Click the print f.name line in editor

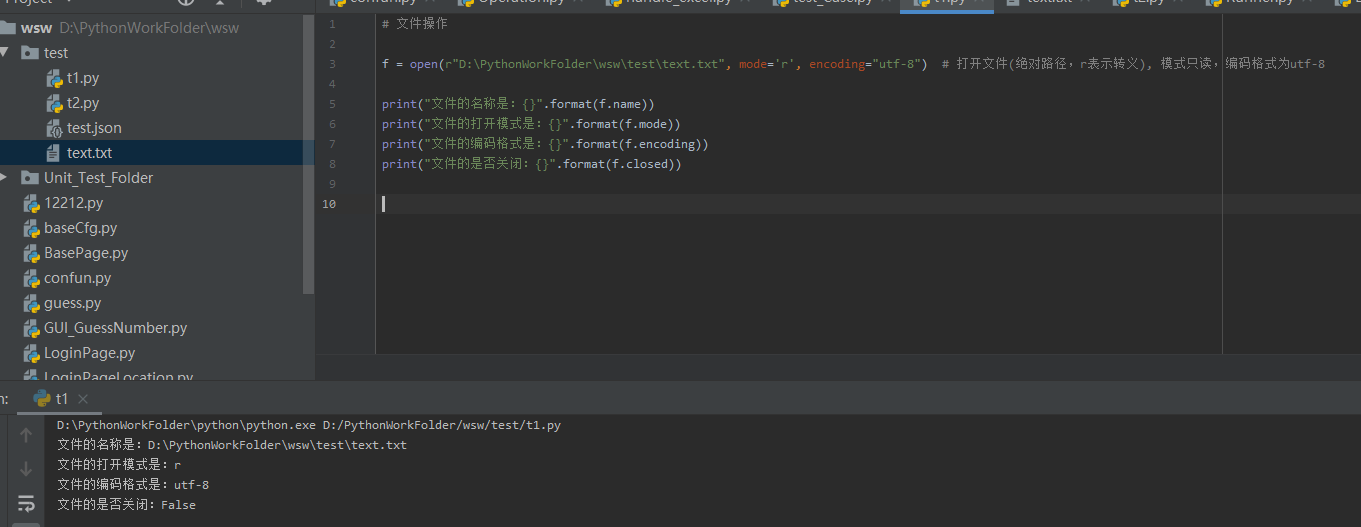click(x=518, y=104)
